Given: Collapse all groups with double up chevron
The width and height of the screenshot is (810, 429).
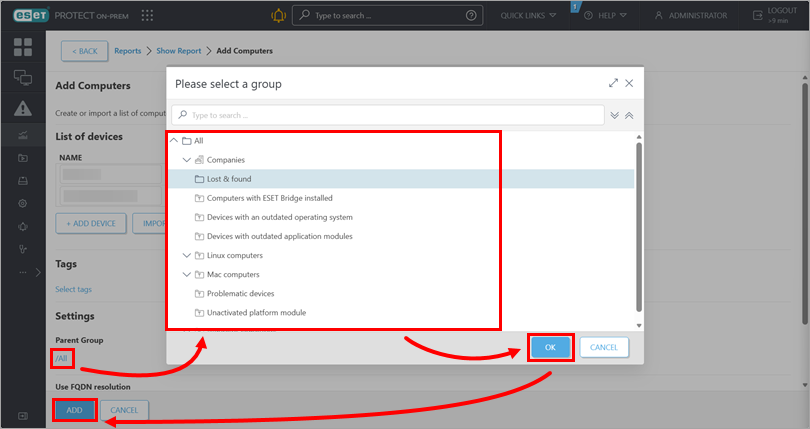Looking at the screenshot, I should point(629,115).
